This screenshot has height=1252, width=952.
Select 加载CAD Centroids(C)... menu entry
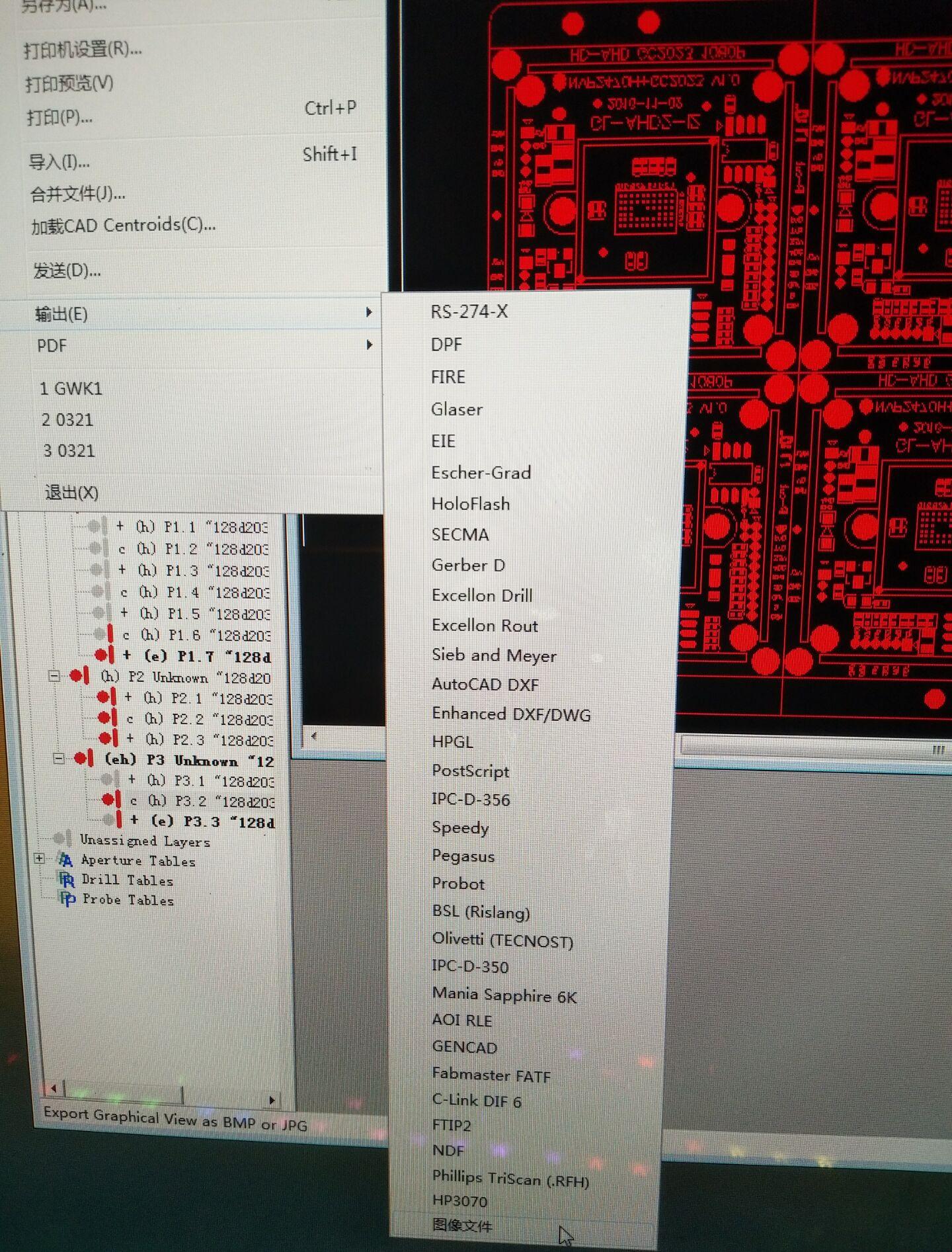pos(123,226)
